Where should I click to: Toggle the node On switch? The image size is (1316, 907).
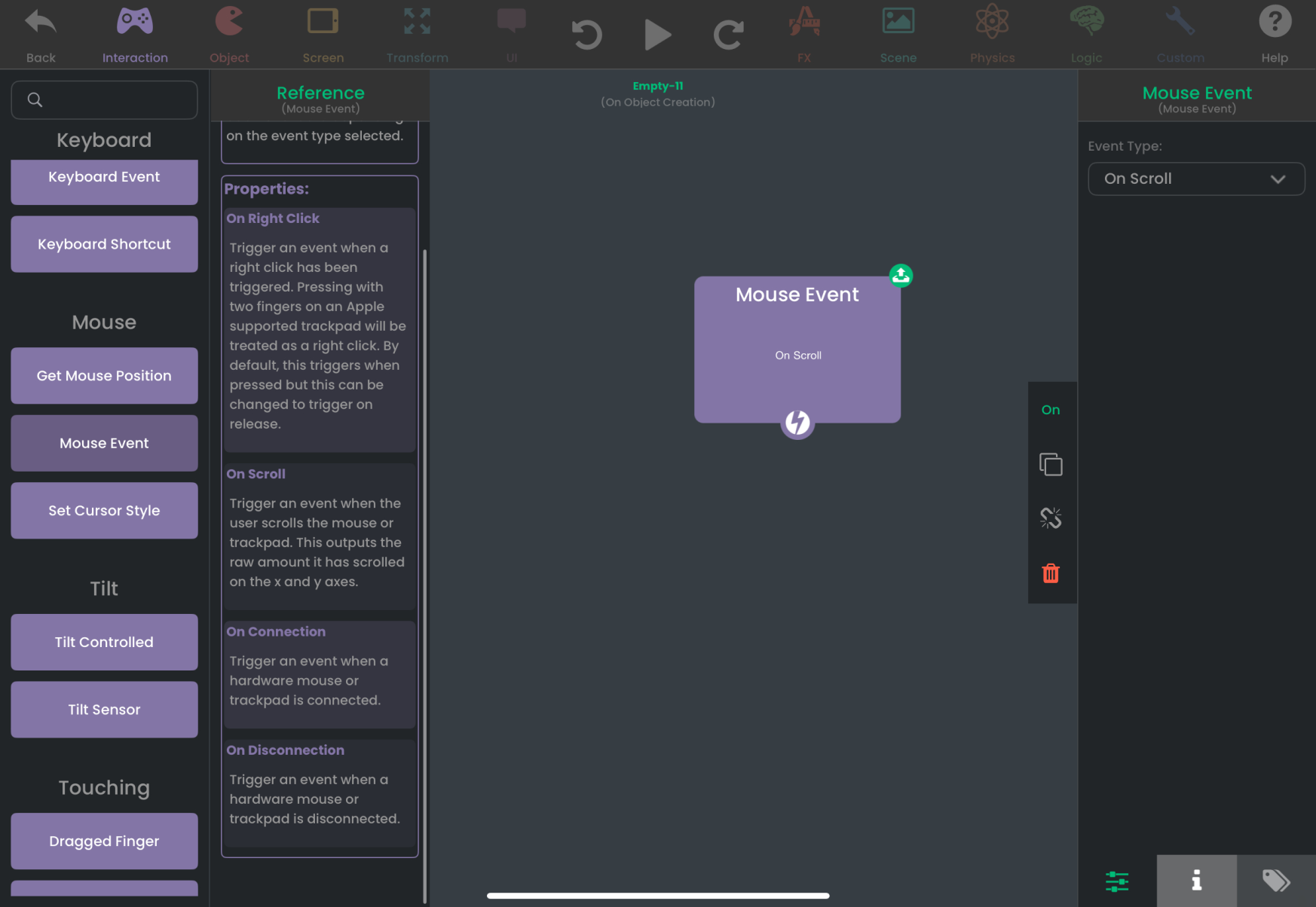1051,410
